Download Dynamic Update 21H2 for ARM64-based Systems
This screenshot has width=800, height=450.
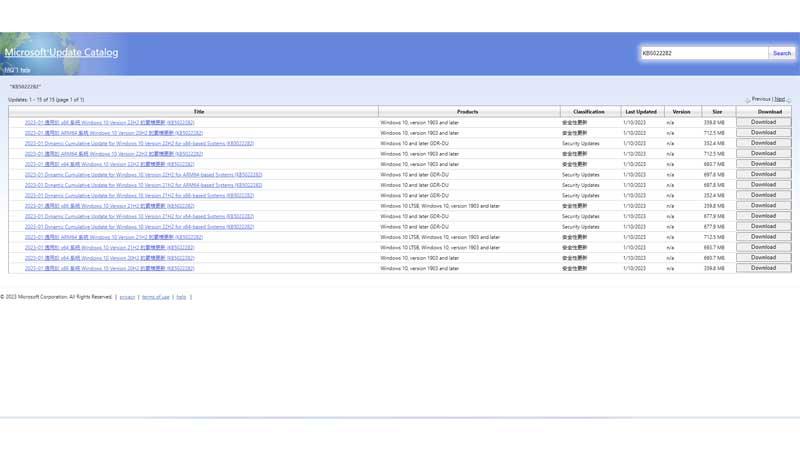click(x=763, y=185)
